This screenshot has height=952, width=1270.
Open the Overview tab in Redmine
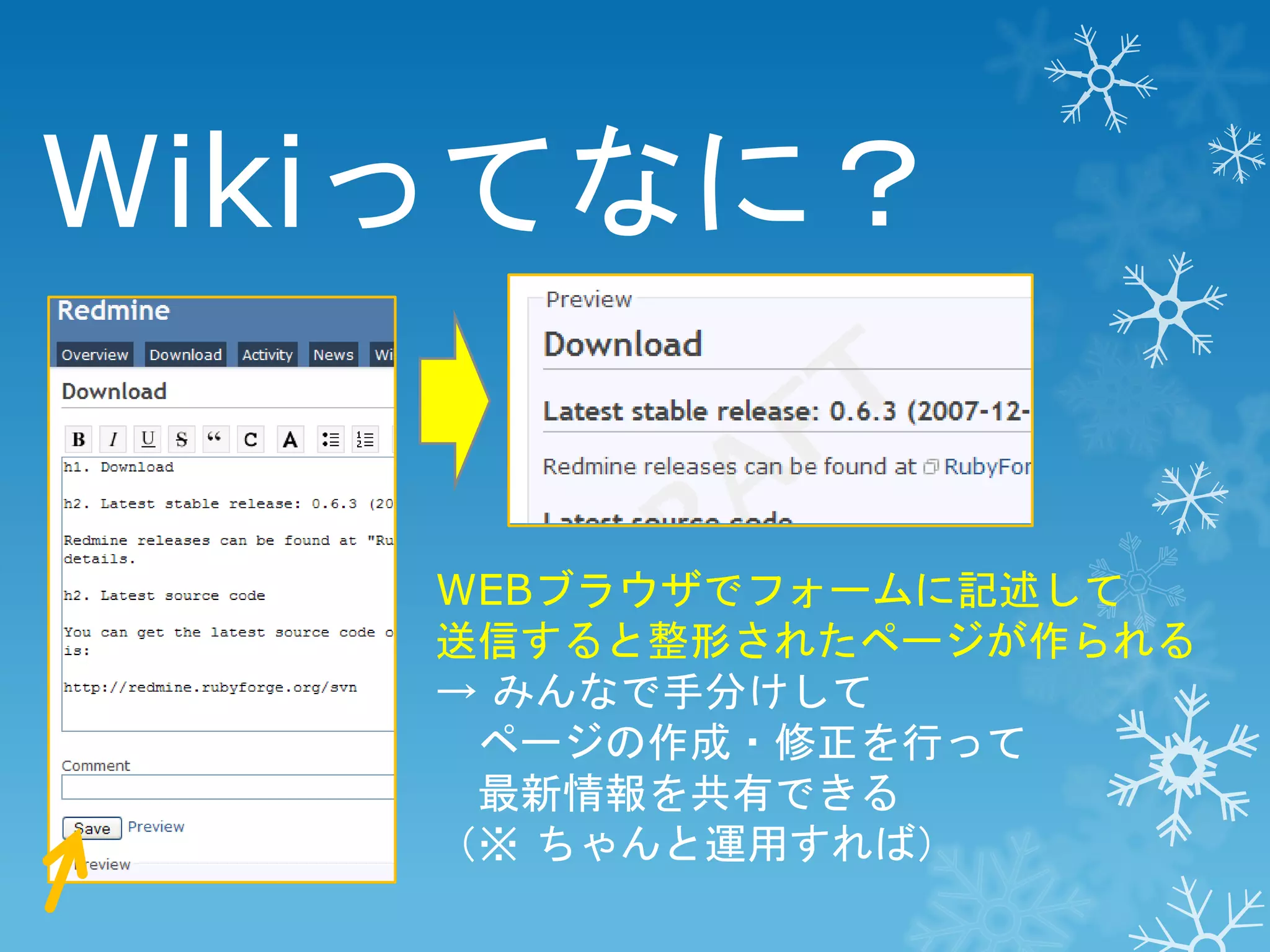(x=95, y=355)
